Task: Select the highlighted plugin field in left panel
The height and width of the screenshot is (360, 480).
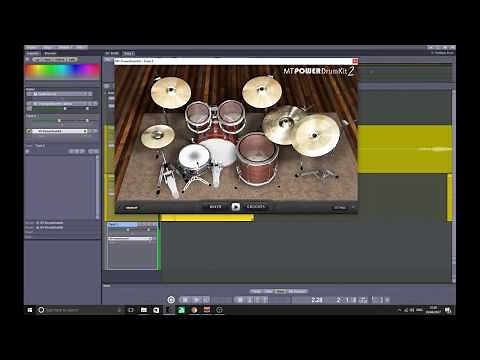Action: [59, 131]
